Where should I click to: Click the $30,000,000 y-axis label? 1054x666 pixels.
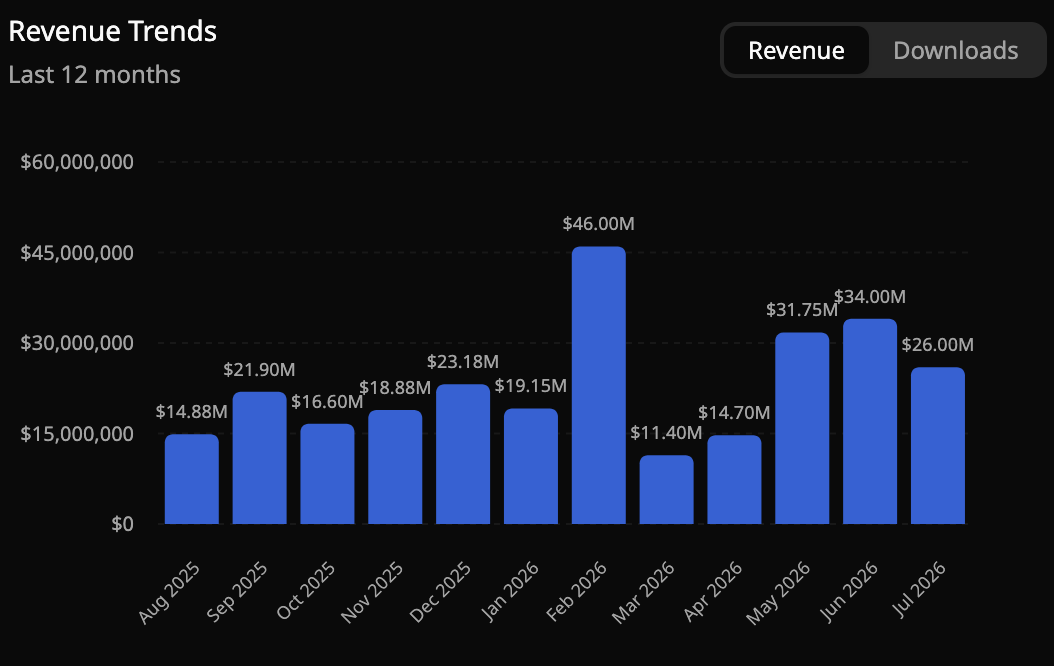77,343
